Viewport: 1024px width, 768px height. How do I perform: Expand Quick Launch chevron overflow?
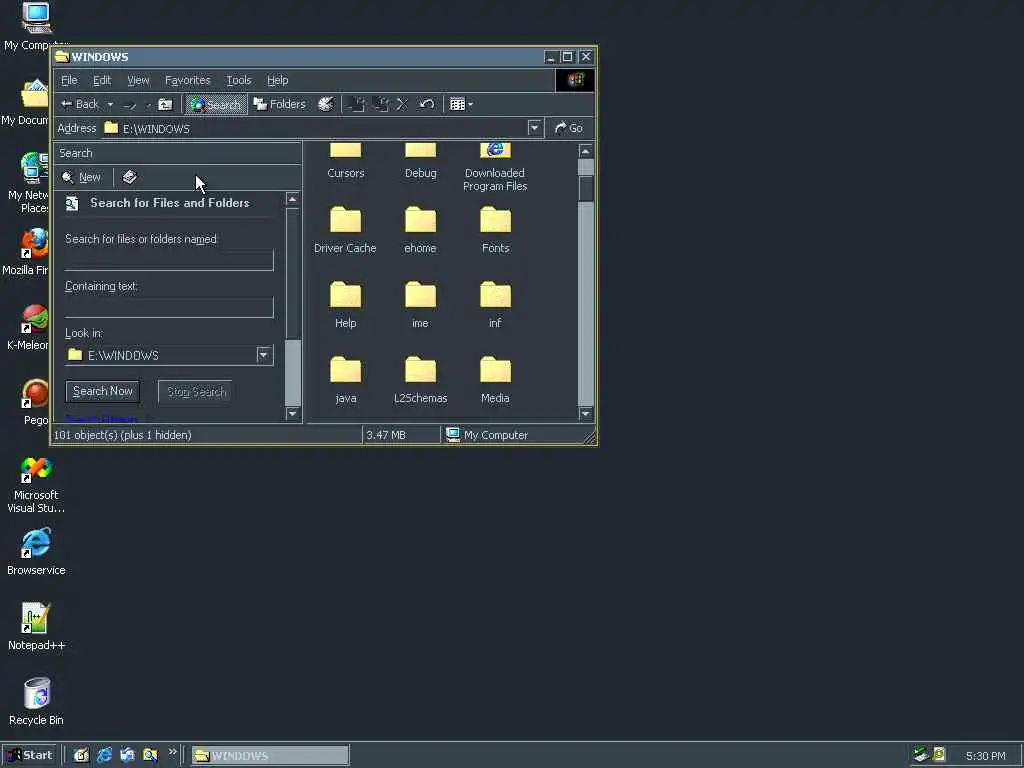[172, 752]
